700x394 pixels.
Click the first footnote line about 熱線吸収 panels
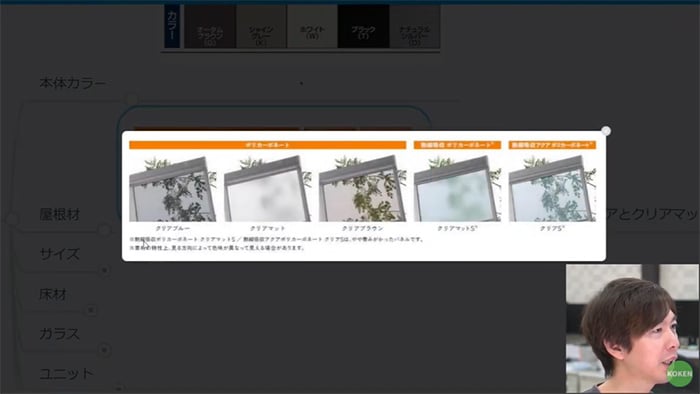[277, 239]
